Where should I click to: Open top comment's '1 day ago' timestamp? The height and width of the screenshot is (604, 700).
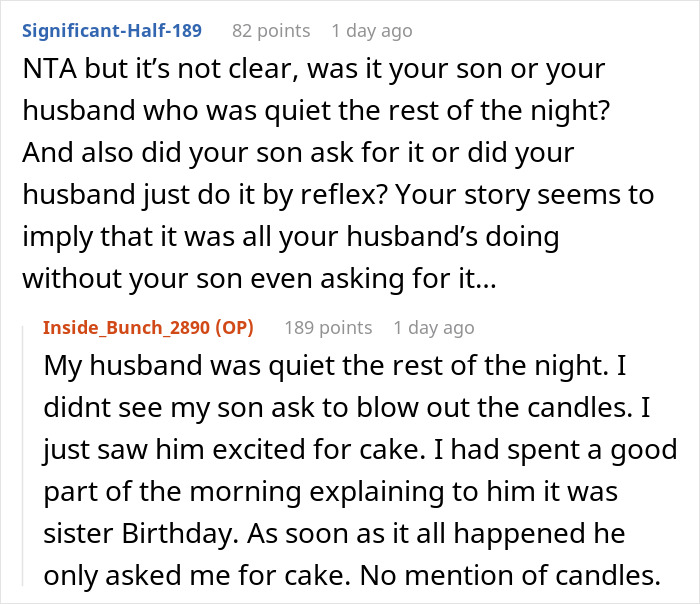pyautogui.click(x=371, y=31)
